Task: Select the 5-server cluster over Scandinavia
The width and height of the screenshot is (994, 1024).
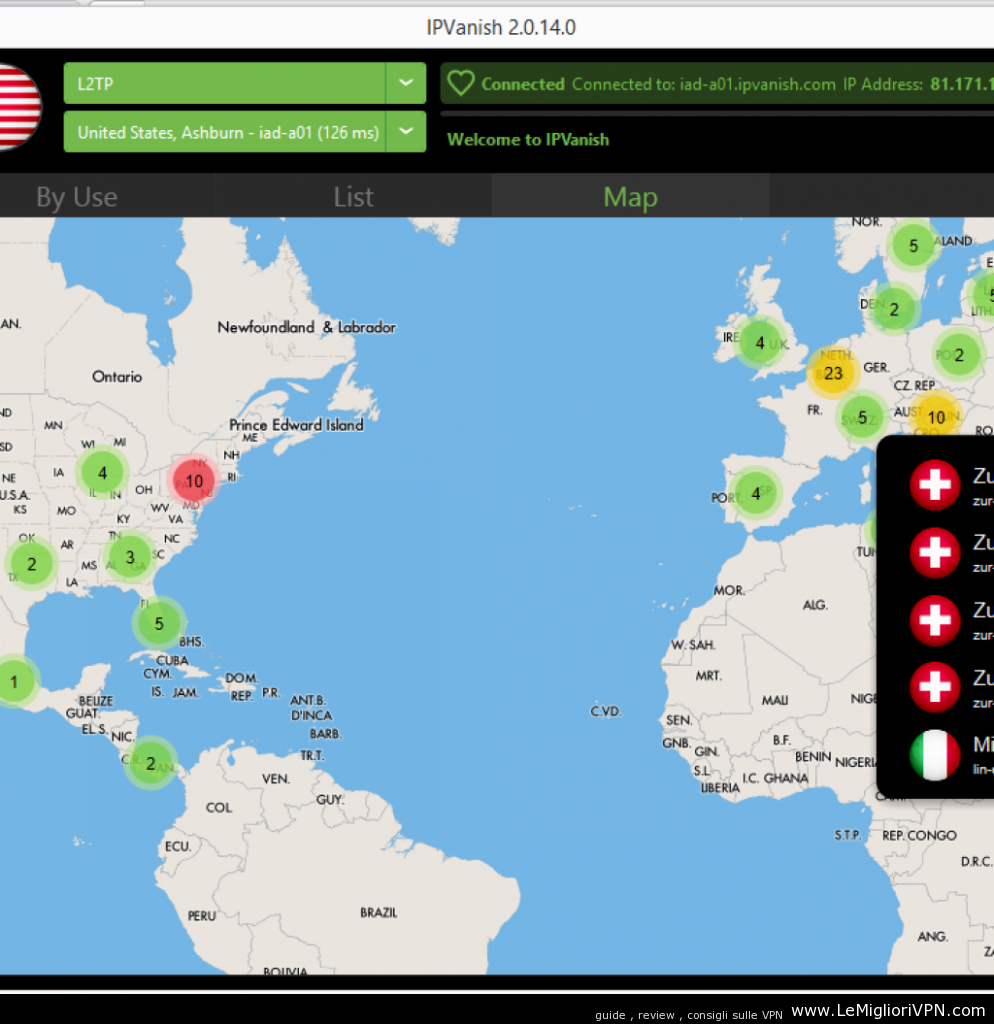Action: (x=913, y=246)
